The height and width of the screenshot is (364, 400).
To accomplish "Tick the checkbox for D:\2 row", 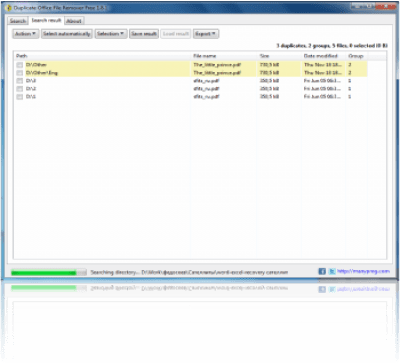I will (x=20, y=89).
